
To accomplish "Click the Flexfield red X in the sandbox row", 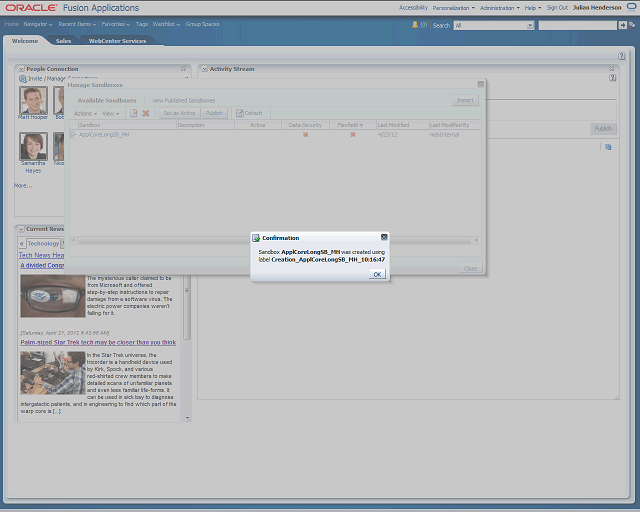I will tap(353, 134).
